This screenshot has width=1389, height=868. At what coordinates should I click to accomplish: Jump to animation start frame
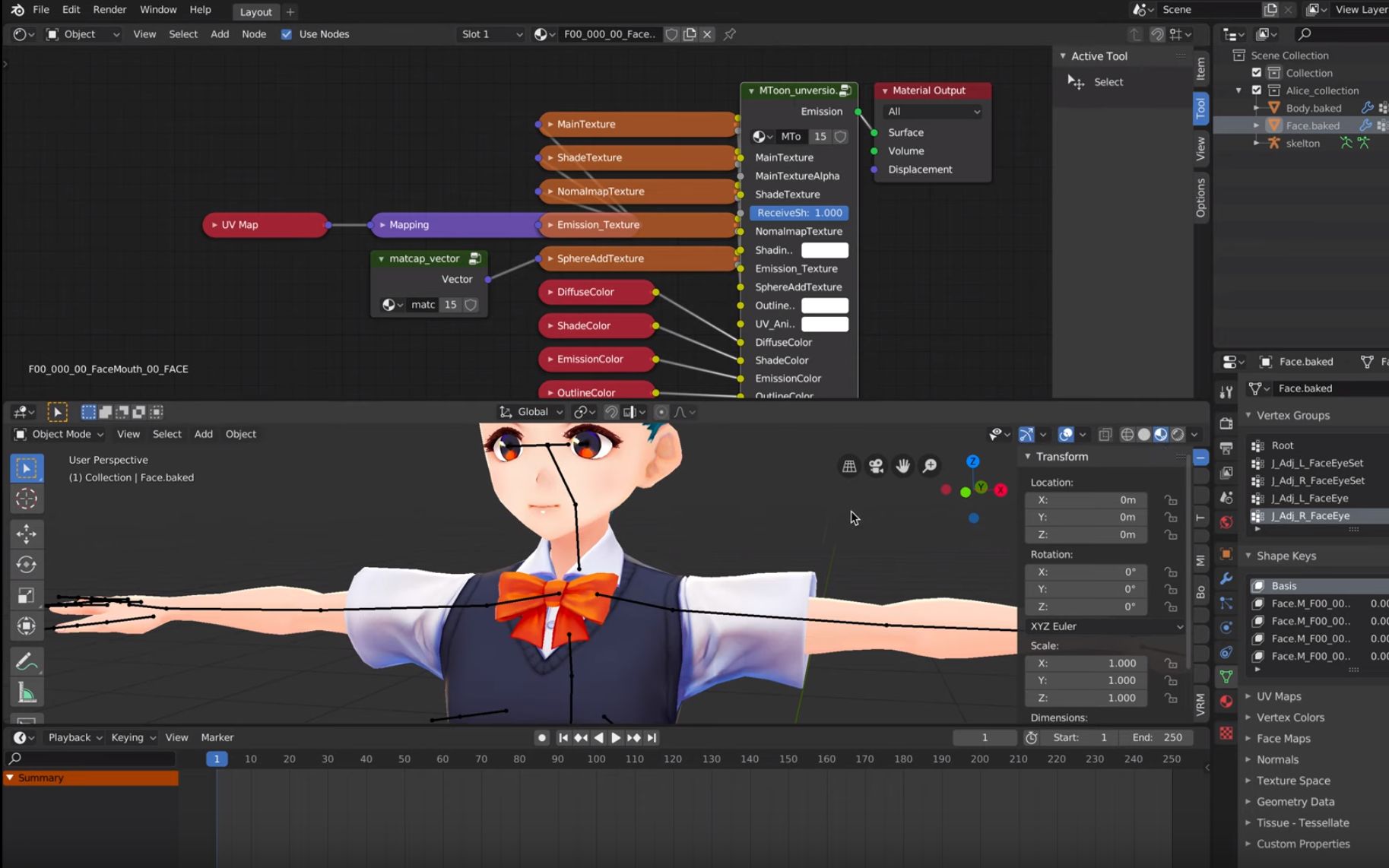coord(563,738)
